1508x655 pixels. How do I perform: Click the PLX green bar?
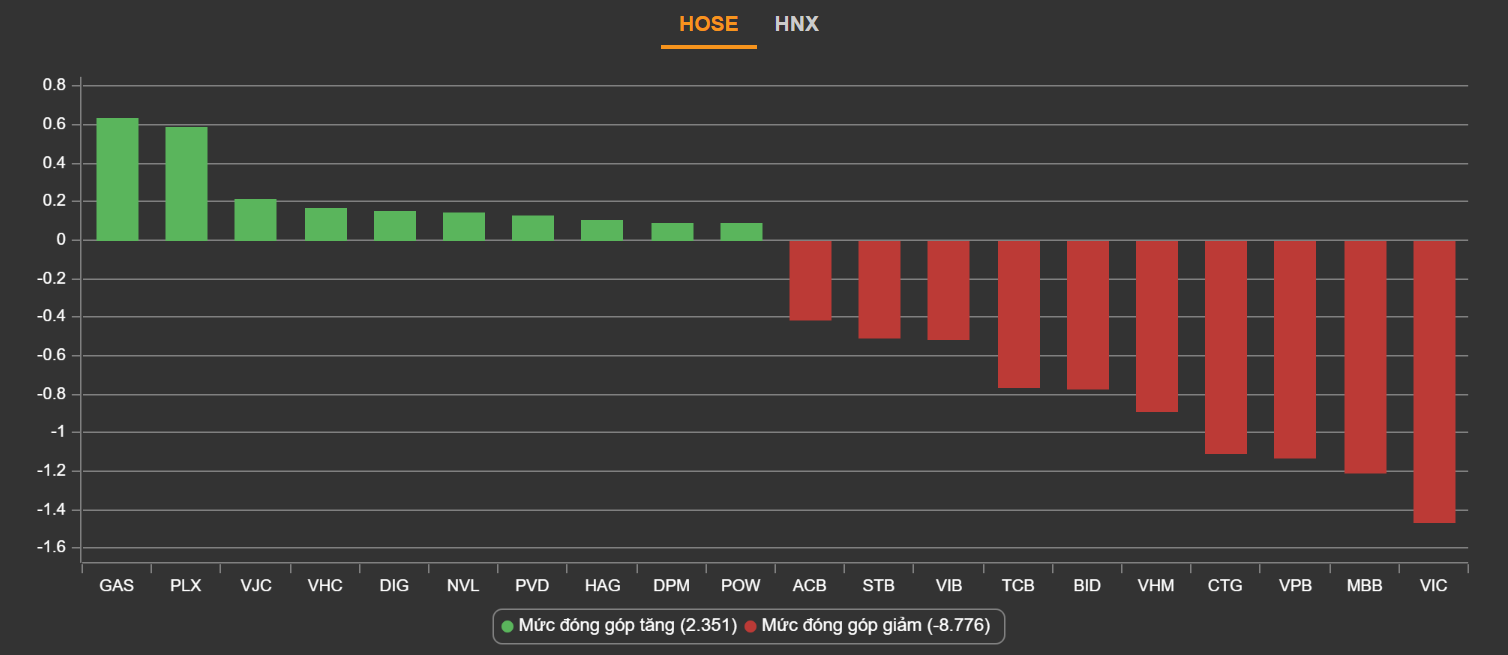click(x=186, y=184)
